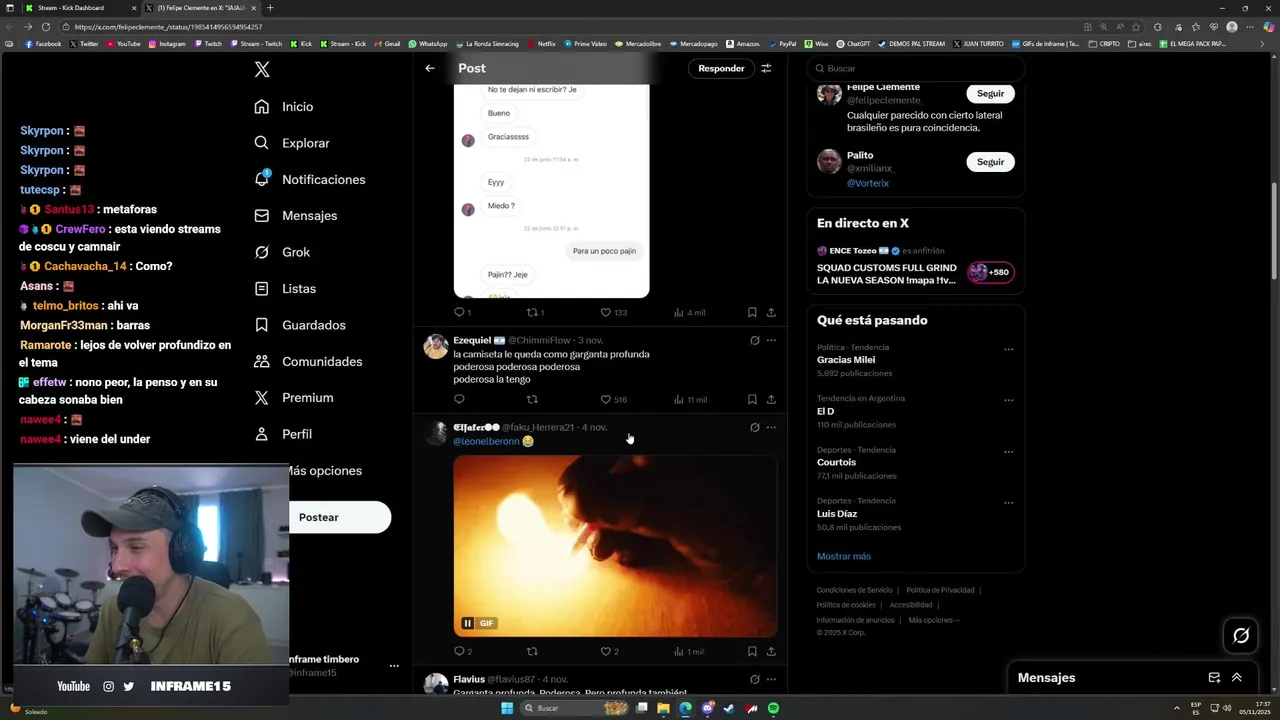Image resolution: width=1280 pixels, height=720 pixels.
Task: Open reply sorting options icon next to Responder
Action: (766, 68)
